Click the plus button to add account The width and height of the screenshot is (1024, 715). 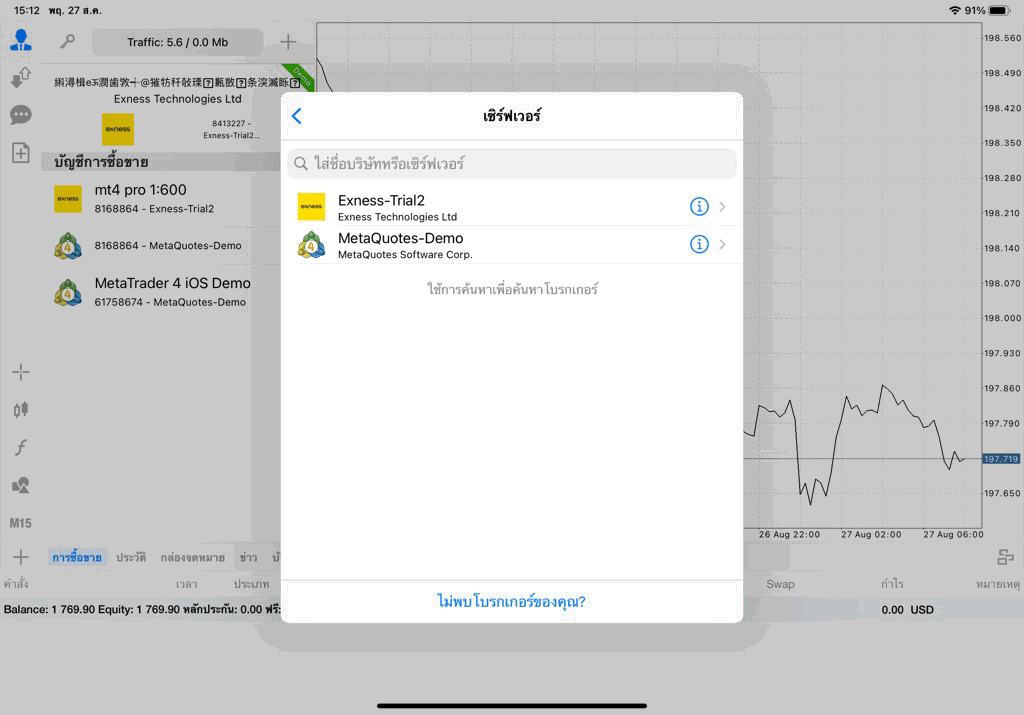[x=288, y=42]
